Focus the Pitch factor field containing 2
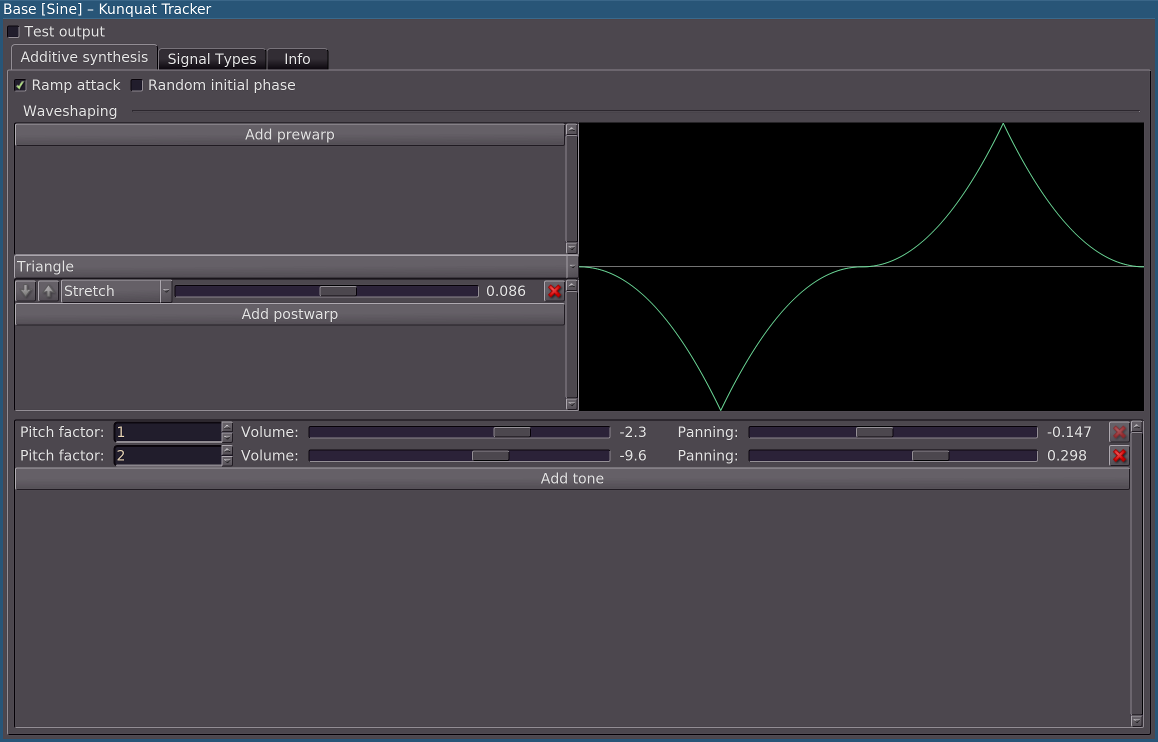 coord(168,456)
